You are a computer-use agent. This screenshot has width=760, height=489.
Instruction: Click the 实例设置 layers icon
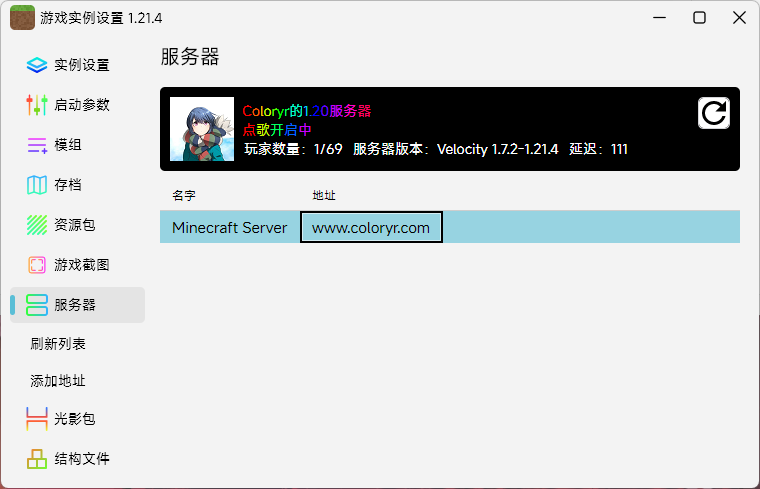37,65
